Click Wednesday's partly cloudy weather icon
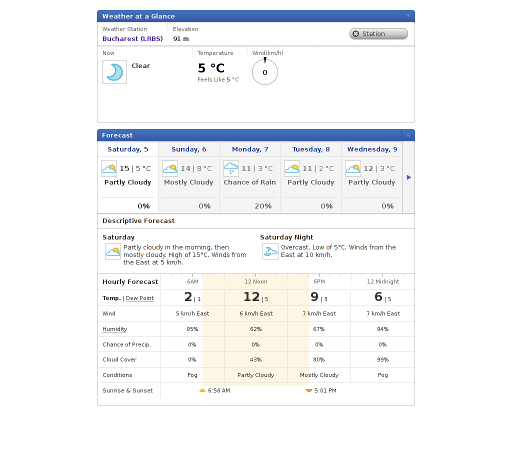Image resolution: width=512 pixels, height=467 pixels. pos(353,168)
